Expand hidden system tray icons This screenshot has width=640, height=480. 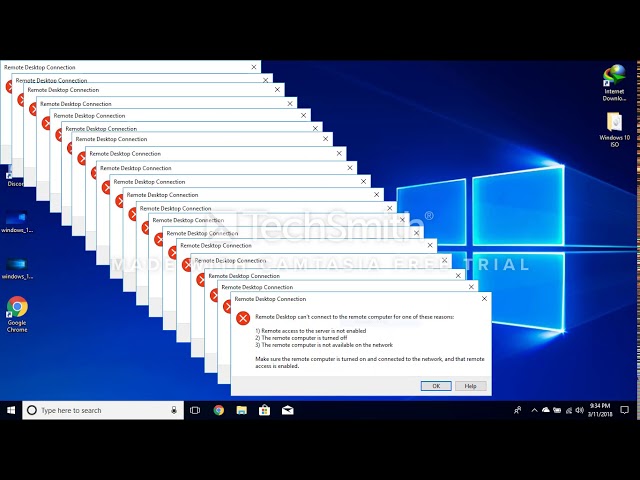534,410
